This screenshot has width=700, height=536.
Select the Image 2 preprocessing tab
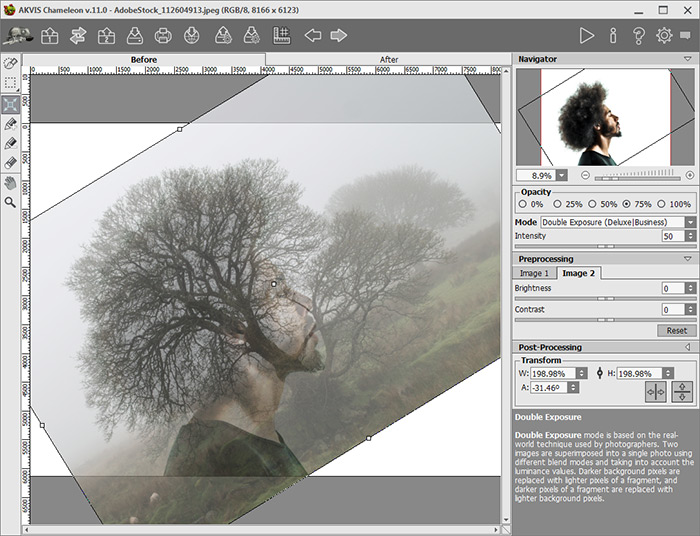point(579,273)
